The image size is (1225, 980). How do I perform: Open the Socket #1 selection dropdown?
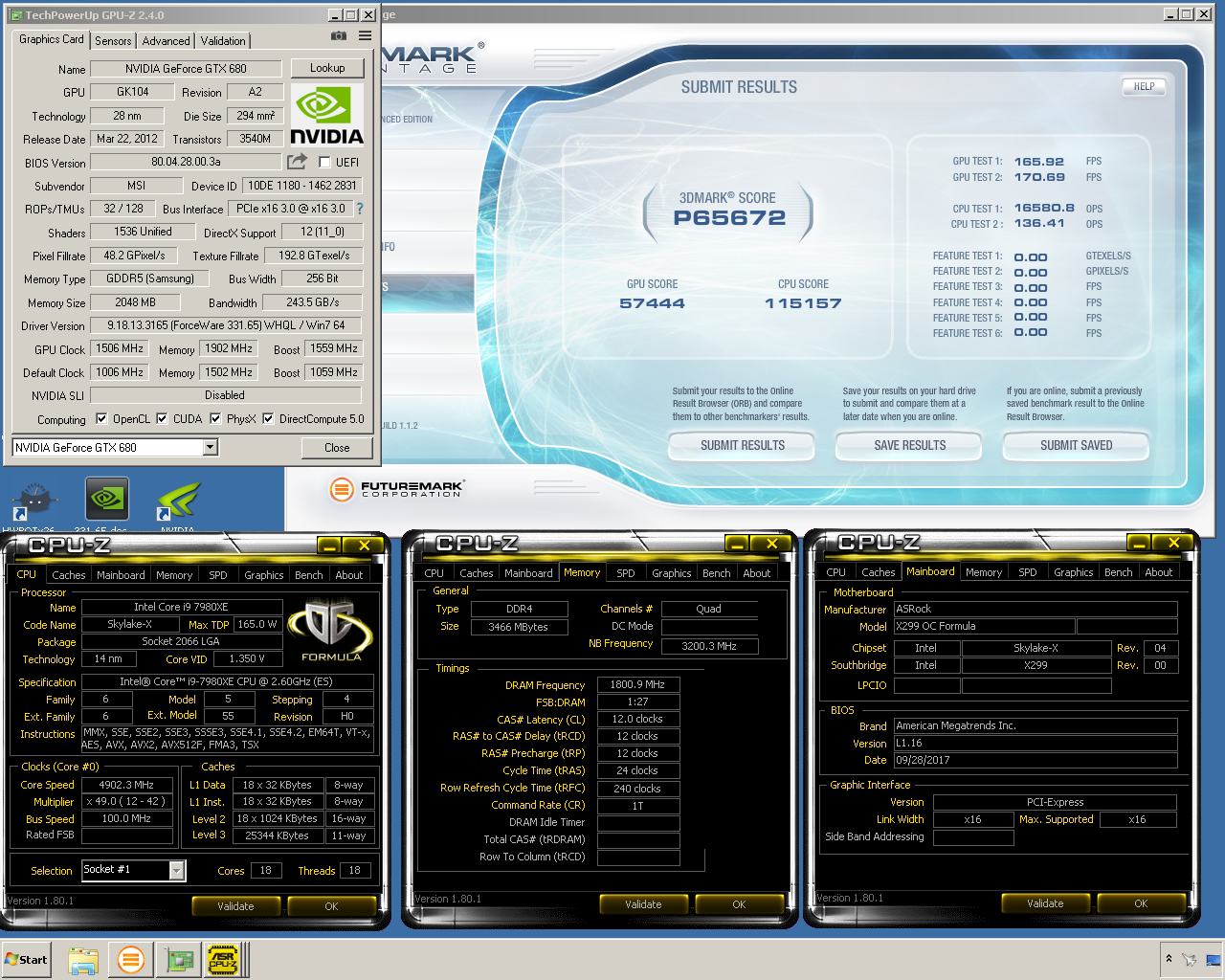177,870
